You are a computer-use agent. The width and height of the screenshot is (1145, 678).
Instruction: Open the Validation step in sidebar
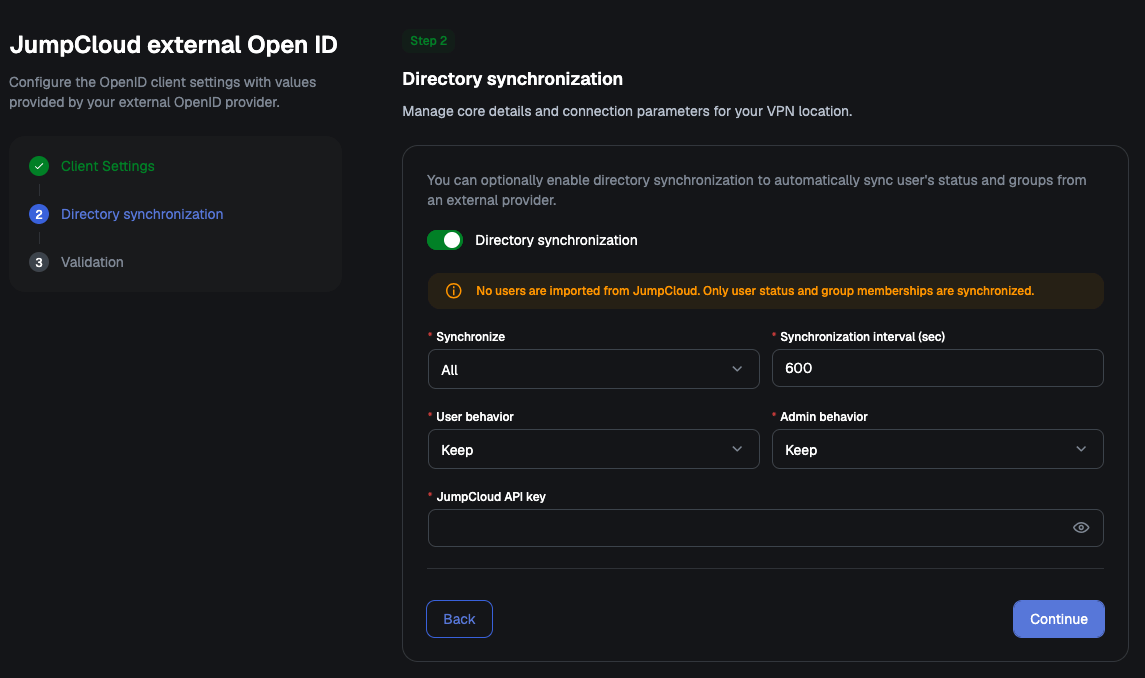tap(92, 262)
